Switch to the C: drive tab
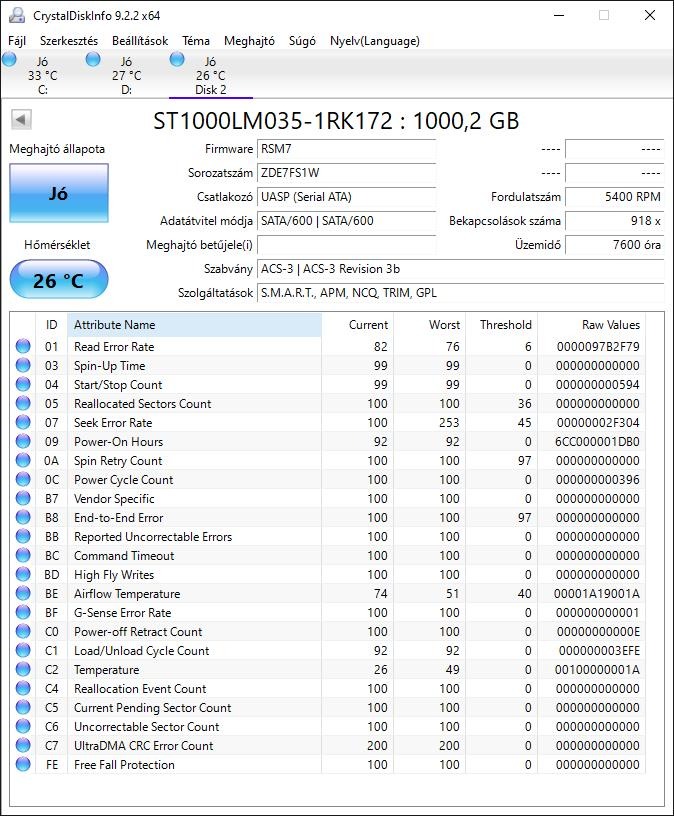Image resolution: width=674 pixels, height=816 pixels. pyautogui.click(x=43, y=75)
